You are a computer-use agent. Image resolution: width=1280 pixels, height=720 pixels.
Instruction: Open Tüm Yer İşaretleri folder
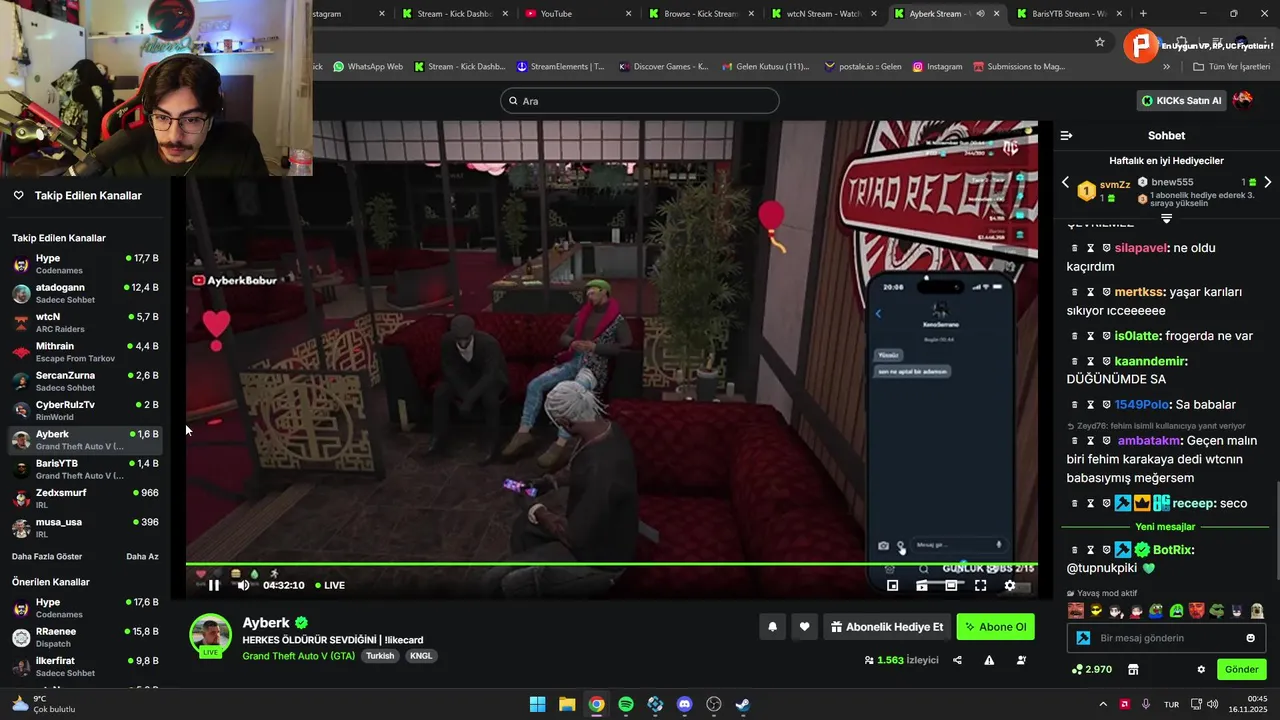[x=1233, y=67]
